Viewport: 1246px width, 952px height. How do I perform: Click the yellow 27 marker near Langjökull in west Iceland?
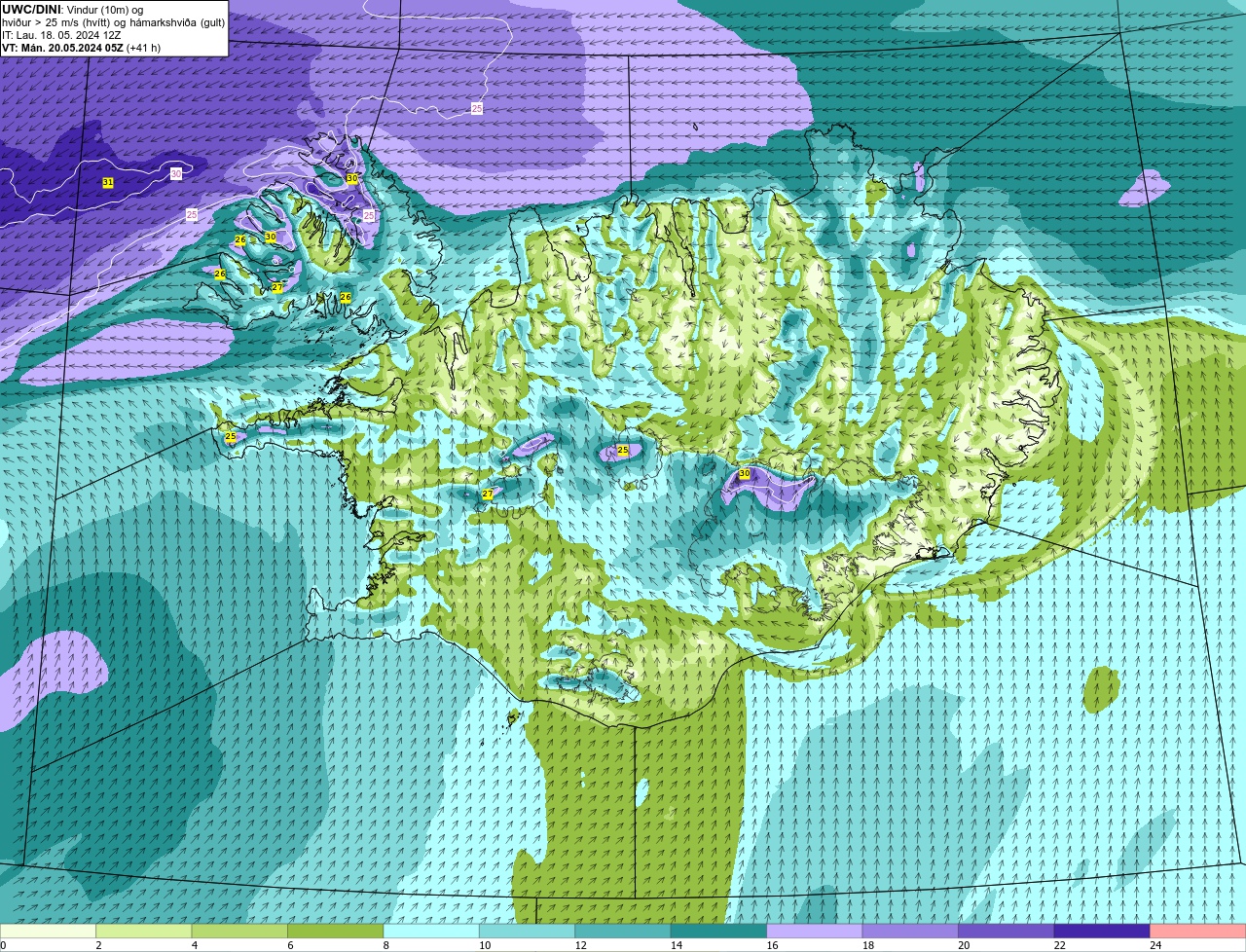click(x=488, y=494)
